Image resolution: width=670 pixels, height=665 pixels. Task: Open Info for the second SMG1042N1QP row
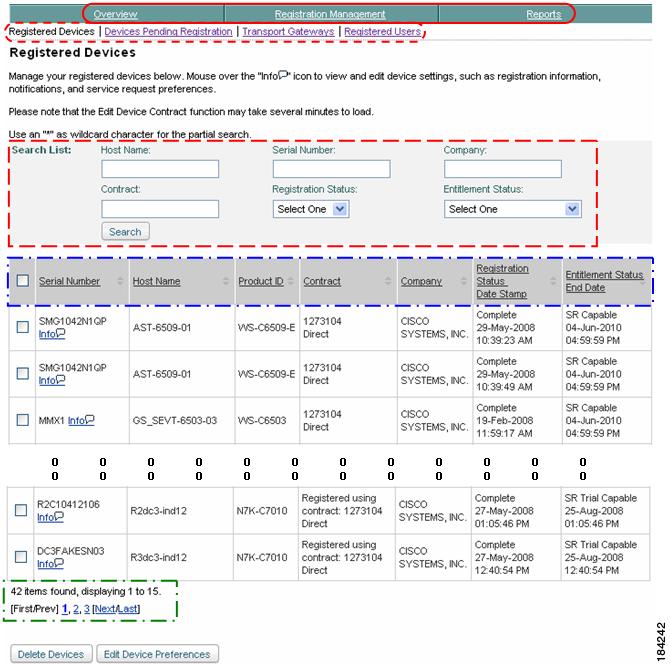click(x=52, y=380)
